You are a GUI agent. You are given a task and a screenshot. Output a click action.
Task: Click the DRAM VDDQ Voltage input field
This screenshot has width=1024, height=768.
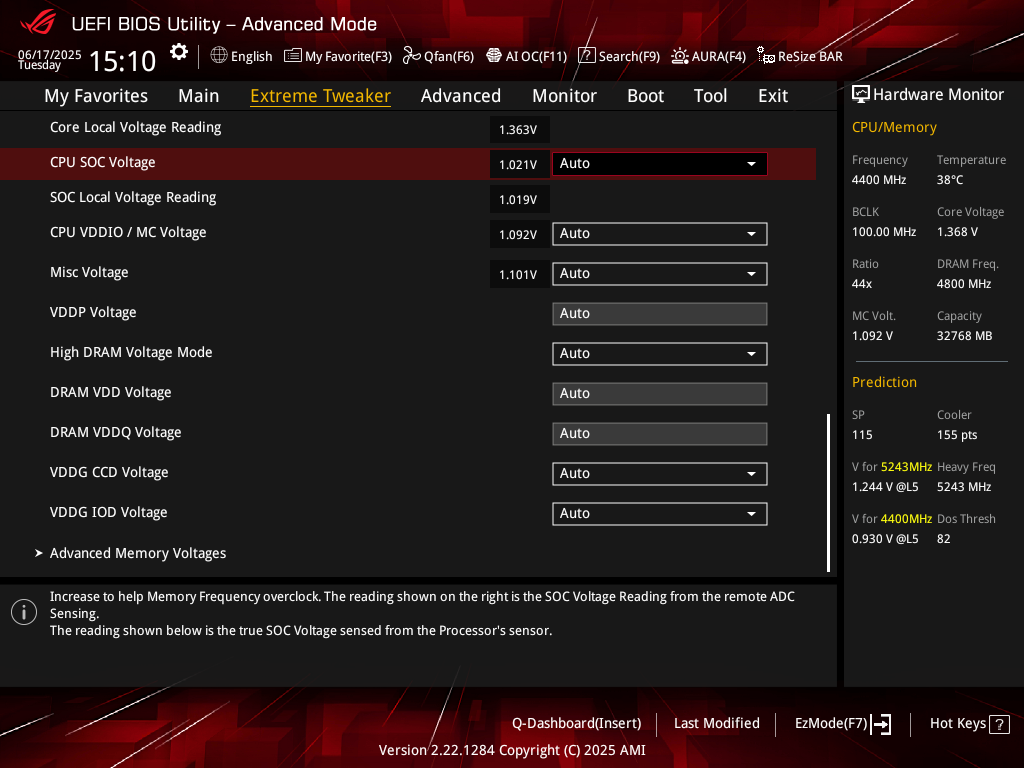[x=660, y=434]
